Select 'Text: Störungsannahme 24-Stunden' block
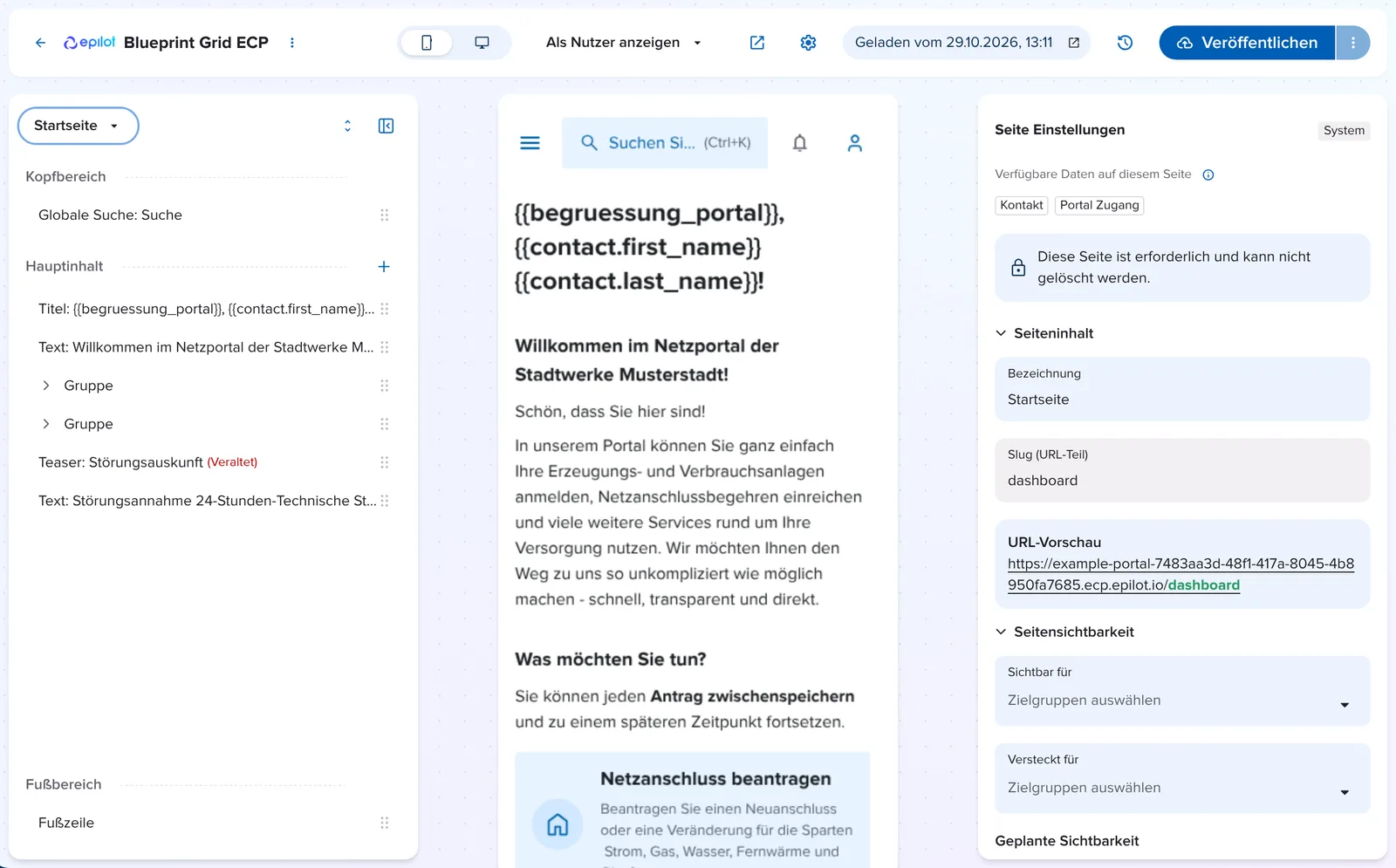The image size is (1396, 868). coord(208,501)
